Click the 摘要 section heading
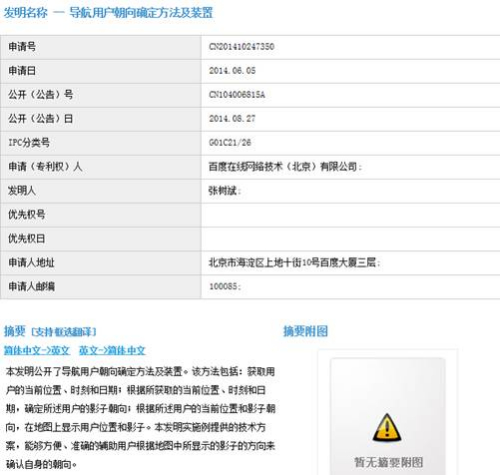 [x=15, y=331]
